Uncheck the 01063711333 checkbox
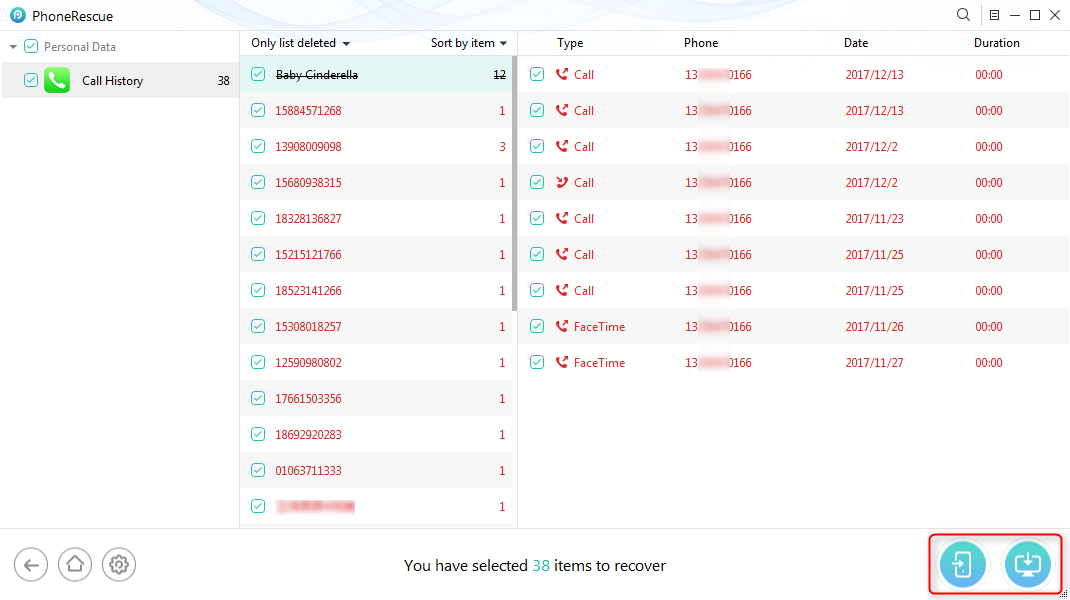The height and width of the screenshot is (600, 1070). pos(258,470)
